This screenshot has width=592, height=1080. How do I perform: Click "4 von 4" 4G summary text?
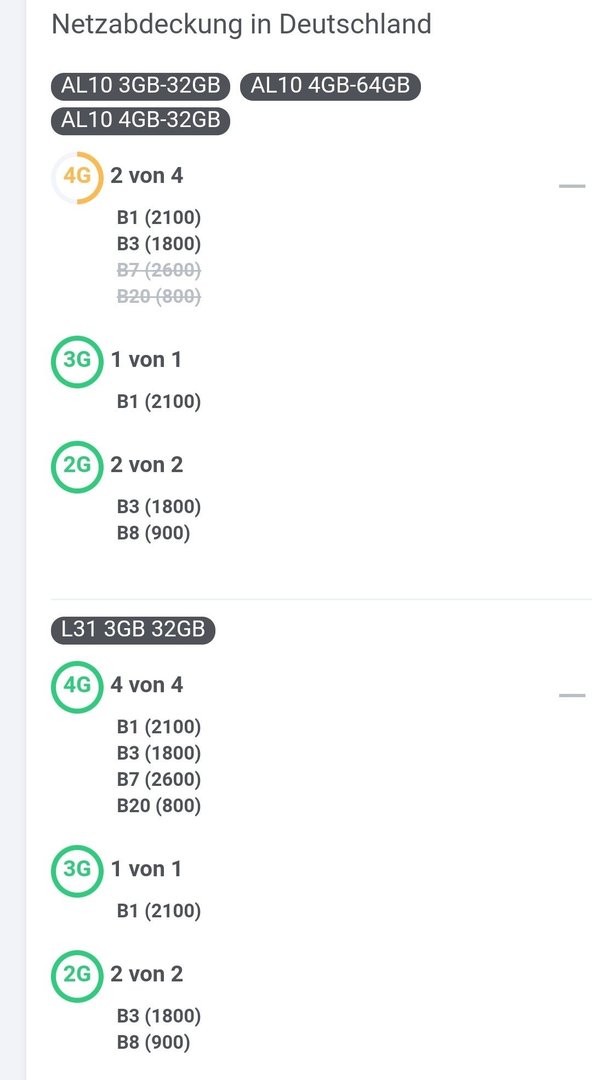(x=147, y=685)
